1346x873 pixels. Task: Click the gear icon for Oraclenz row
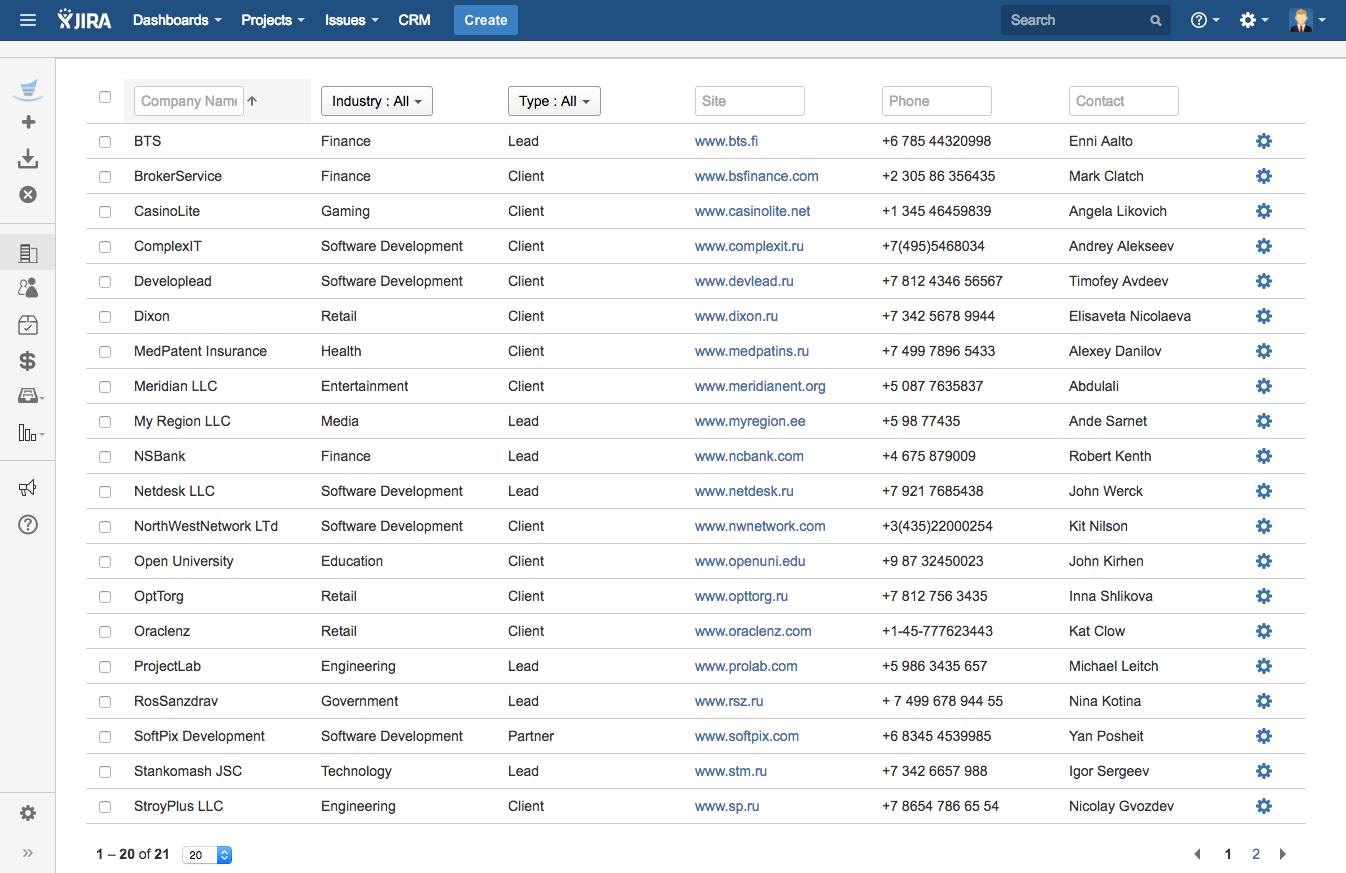click(x=1263, y=631)
